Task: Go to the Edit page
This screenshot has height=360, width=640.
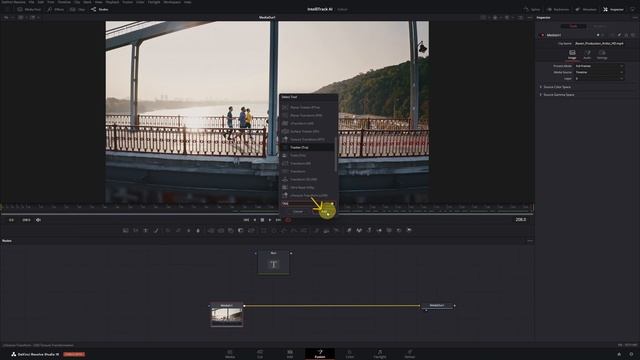Action: tap(290, 354)
